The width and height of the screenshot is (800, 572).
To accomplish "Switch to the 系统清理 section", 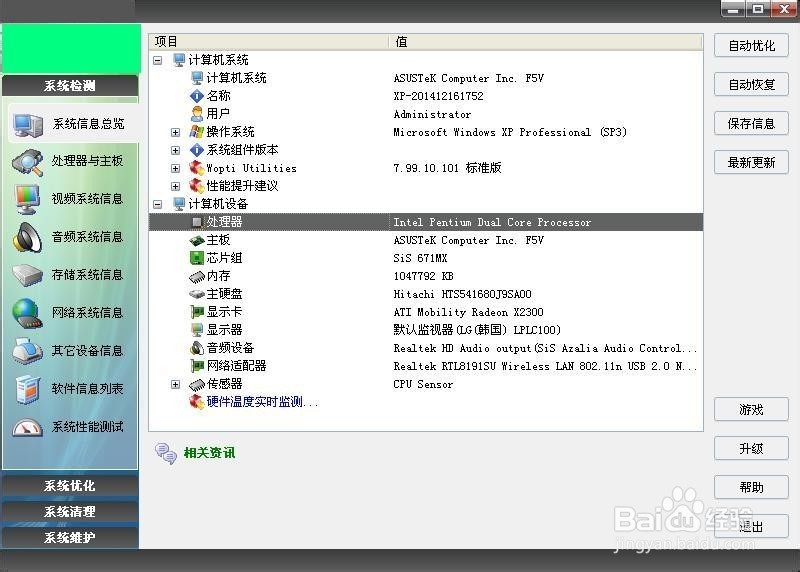I will [70, 511].
